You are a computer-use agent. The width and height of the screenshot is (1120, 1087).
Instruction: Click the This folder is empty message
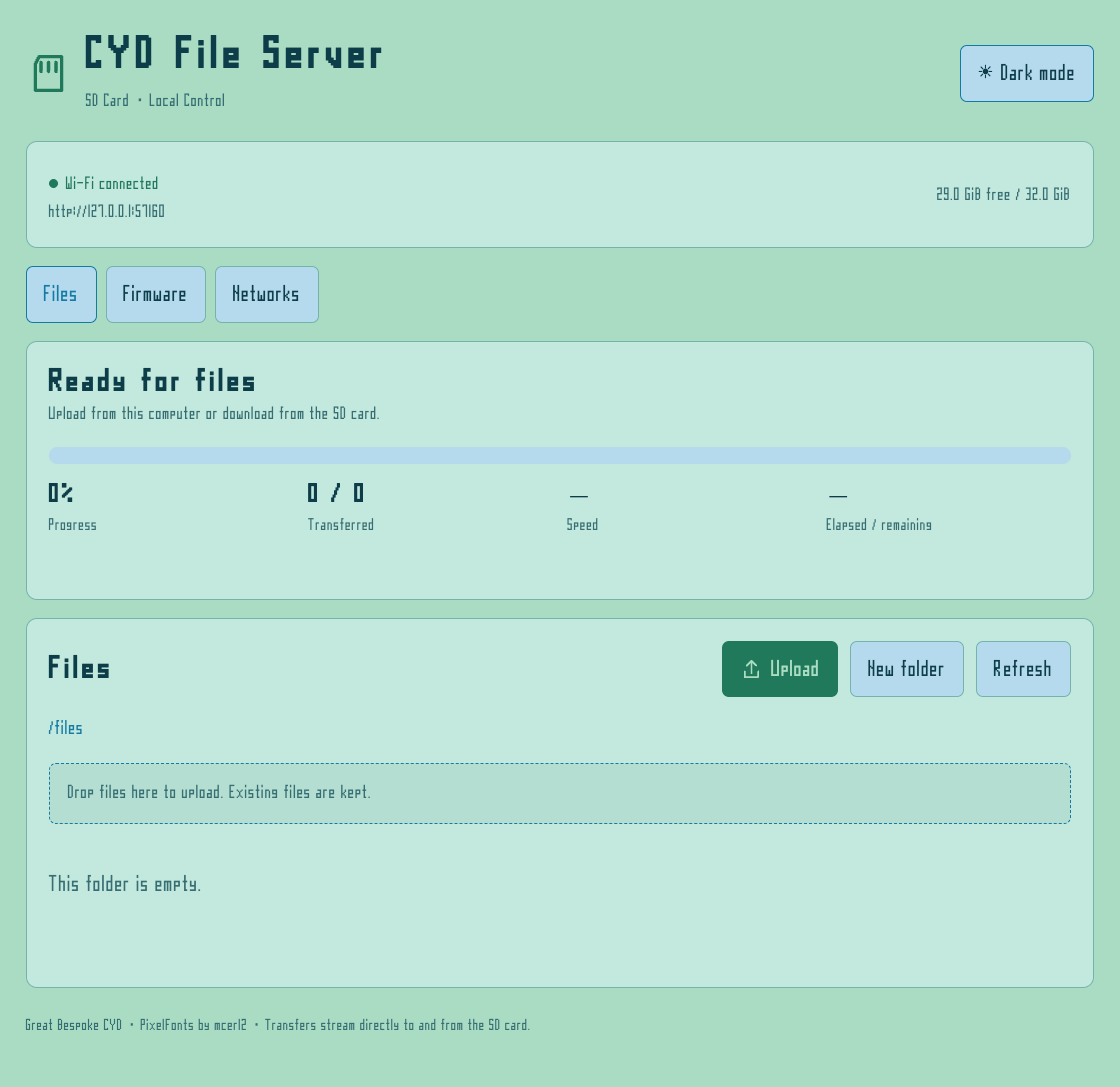pos(124,884)
